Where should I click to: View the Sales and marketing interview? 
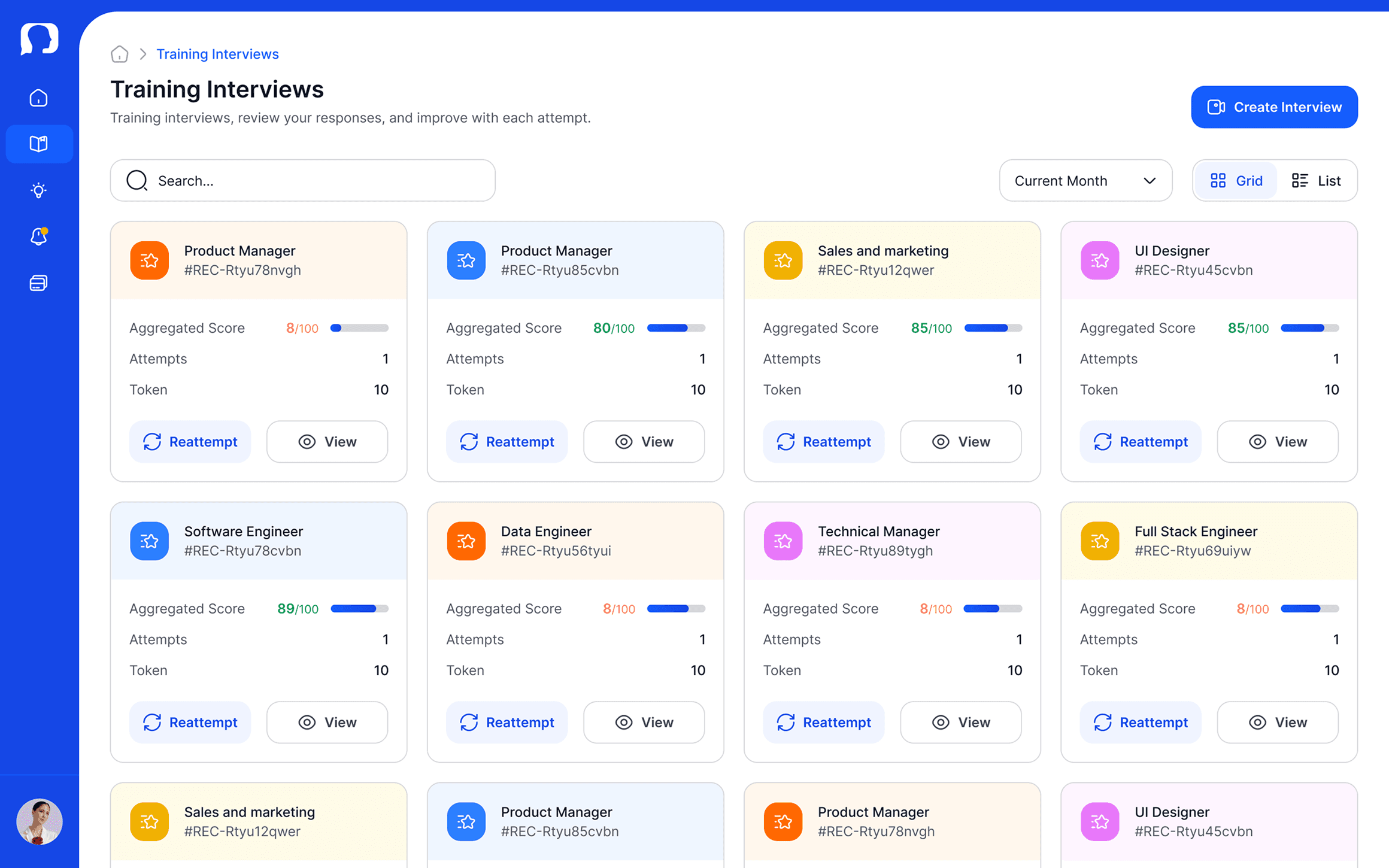tap(961, 442)
